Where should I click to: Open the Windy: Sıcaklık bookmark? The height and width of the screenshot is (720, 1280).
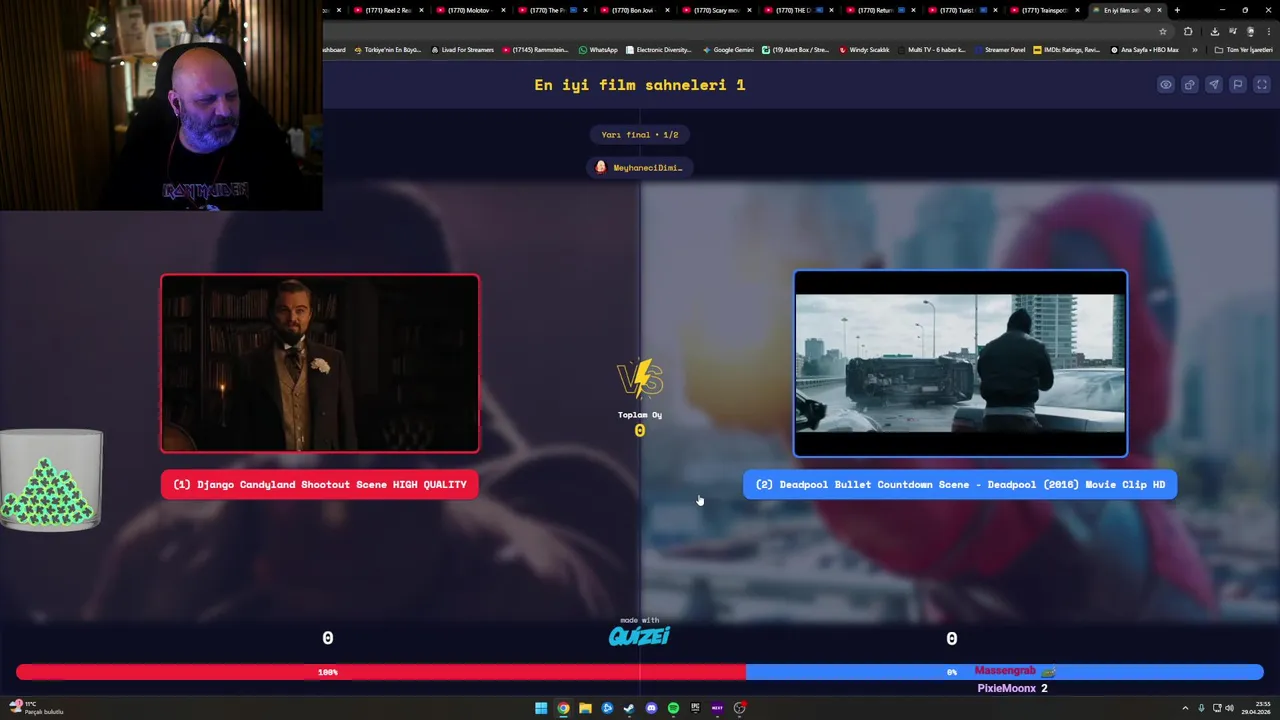(864, 50)
